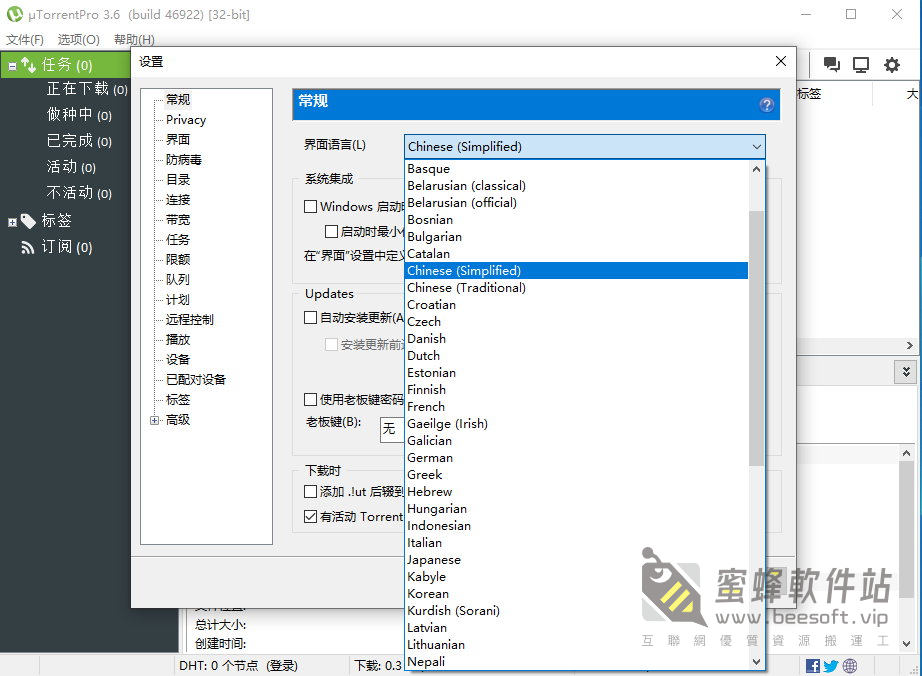Collapse the 界面语言 combo box arrow
Image resolution: width=922 pixels, height=676 pixels.
(756, 147)
